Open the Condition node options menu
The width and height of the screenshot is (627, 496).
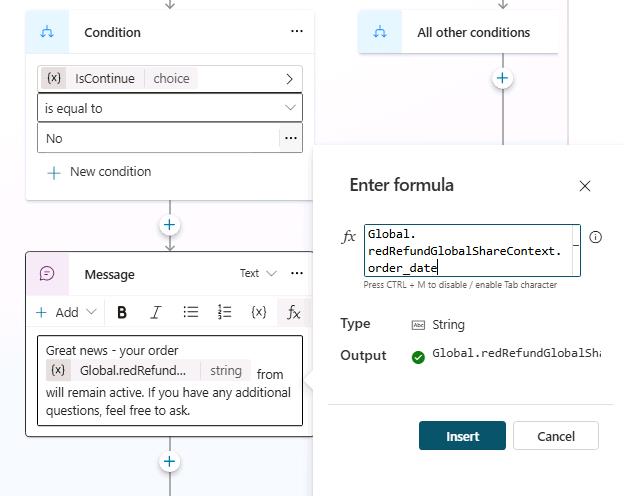tap(296, 32)
